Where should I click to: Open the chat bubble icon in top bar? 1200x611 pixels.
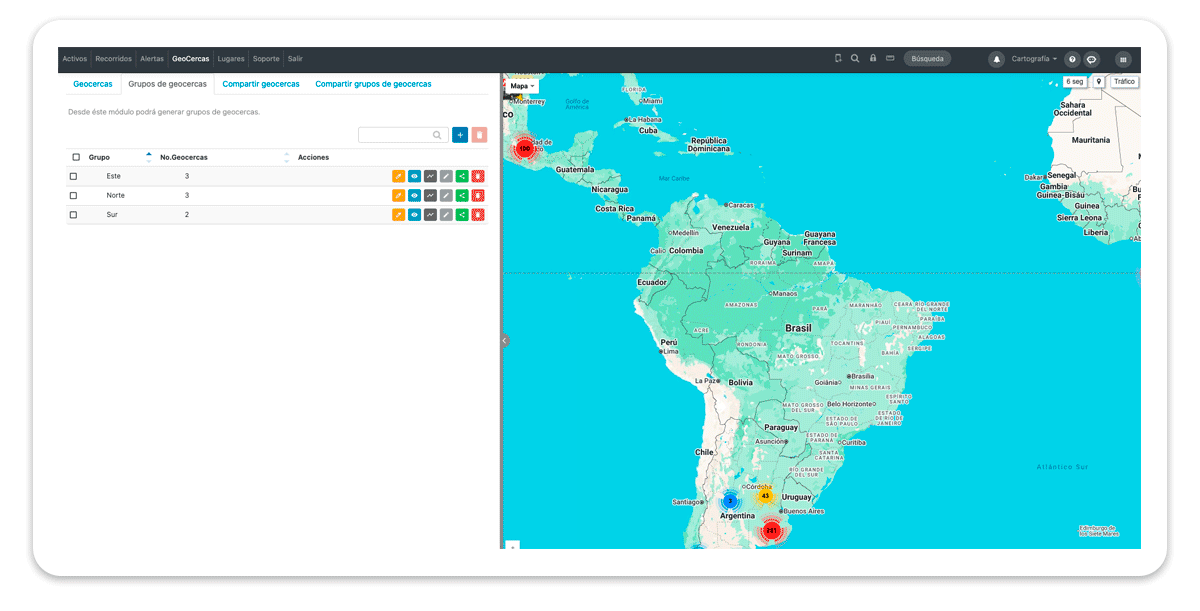1092,59
